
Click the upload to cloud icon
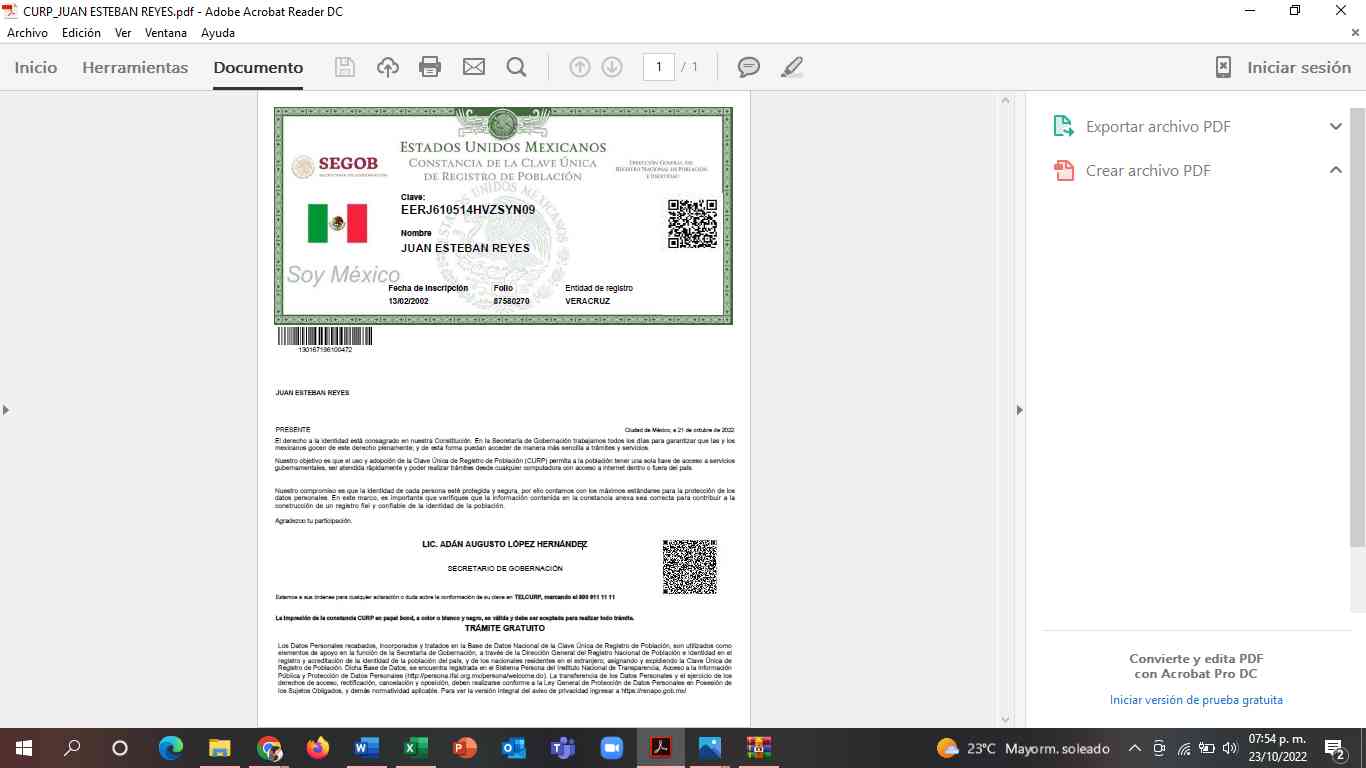coord(387,67)
